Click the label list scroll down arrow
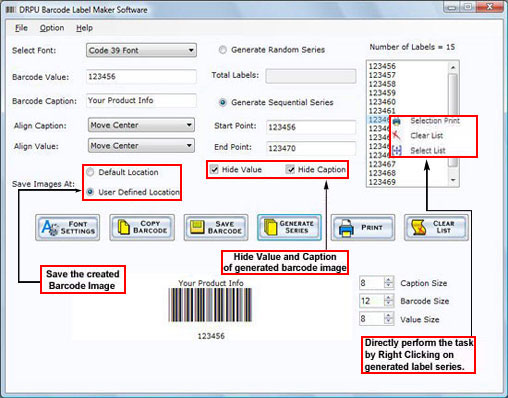The width and height of the screenshot is (508, 398). (453, 180)
